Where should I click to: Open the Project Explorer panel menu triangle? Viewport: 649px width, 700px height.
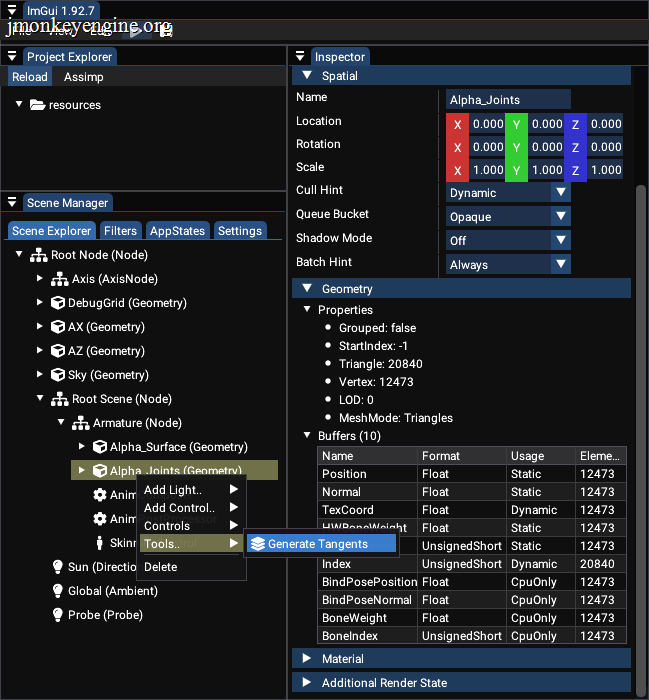tap(12, 56)
